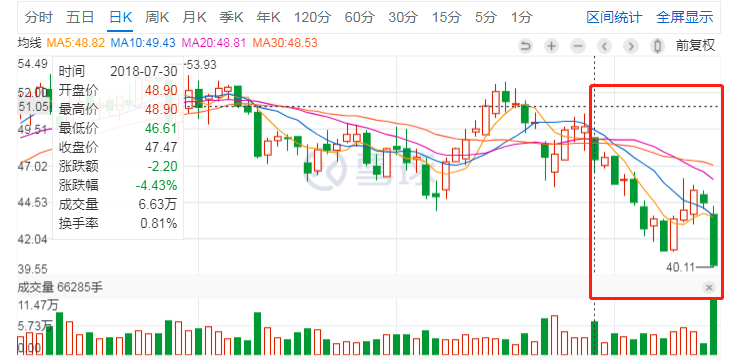This screenshot has width=729, height=360.
Task: Click the MA10:49.43 legend label
Action: click(x=143, y=43)
